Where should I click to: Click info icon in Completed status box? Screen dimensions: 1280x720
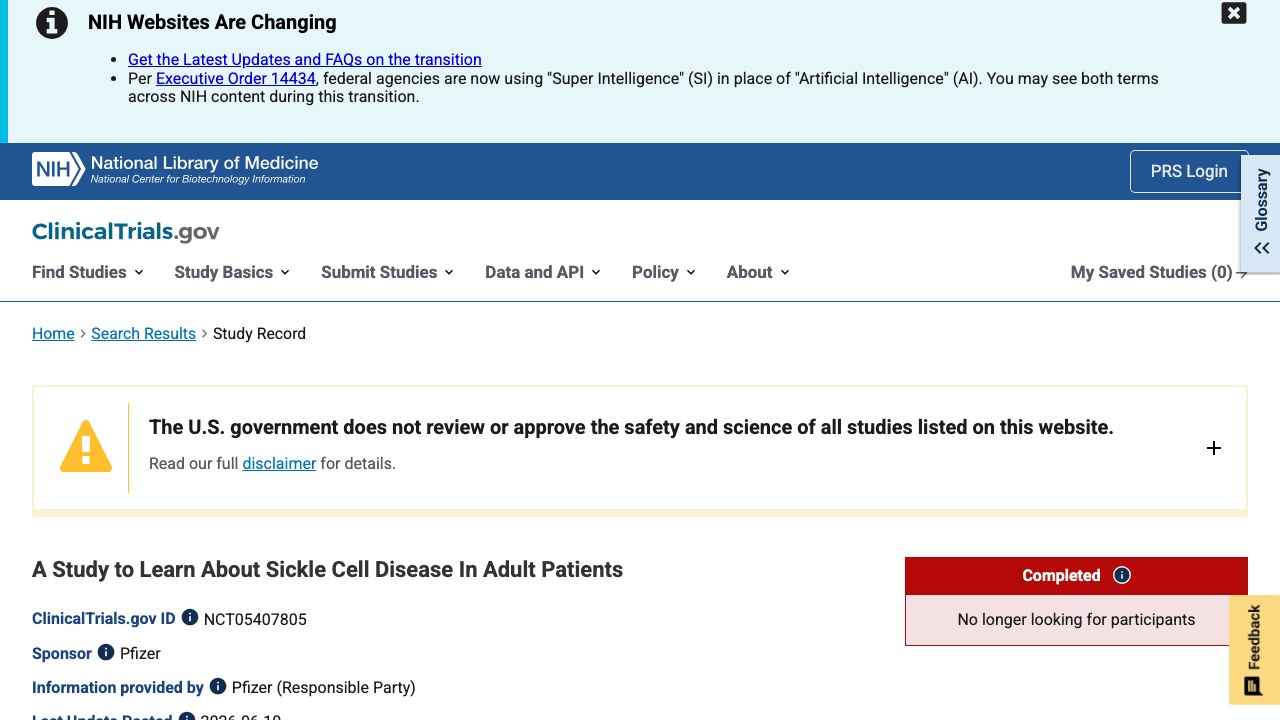[1122, 575]
